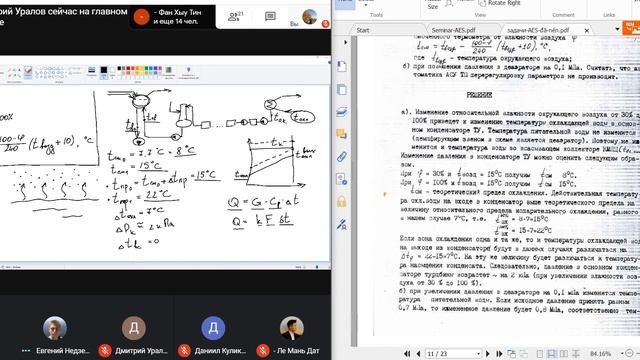
Task: Select facing pages view mode
Action: click(564, 353)
